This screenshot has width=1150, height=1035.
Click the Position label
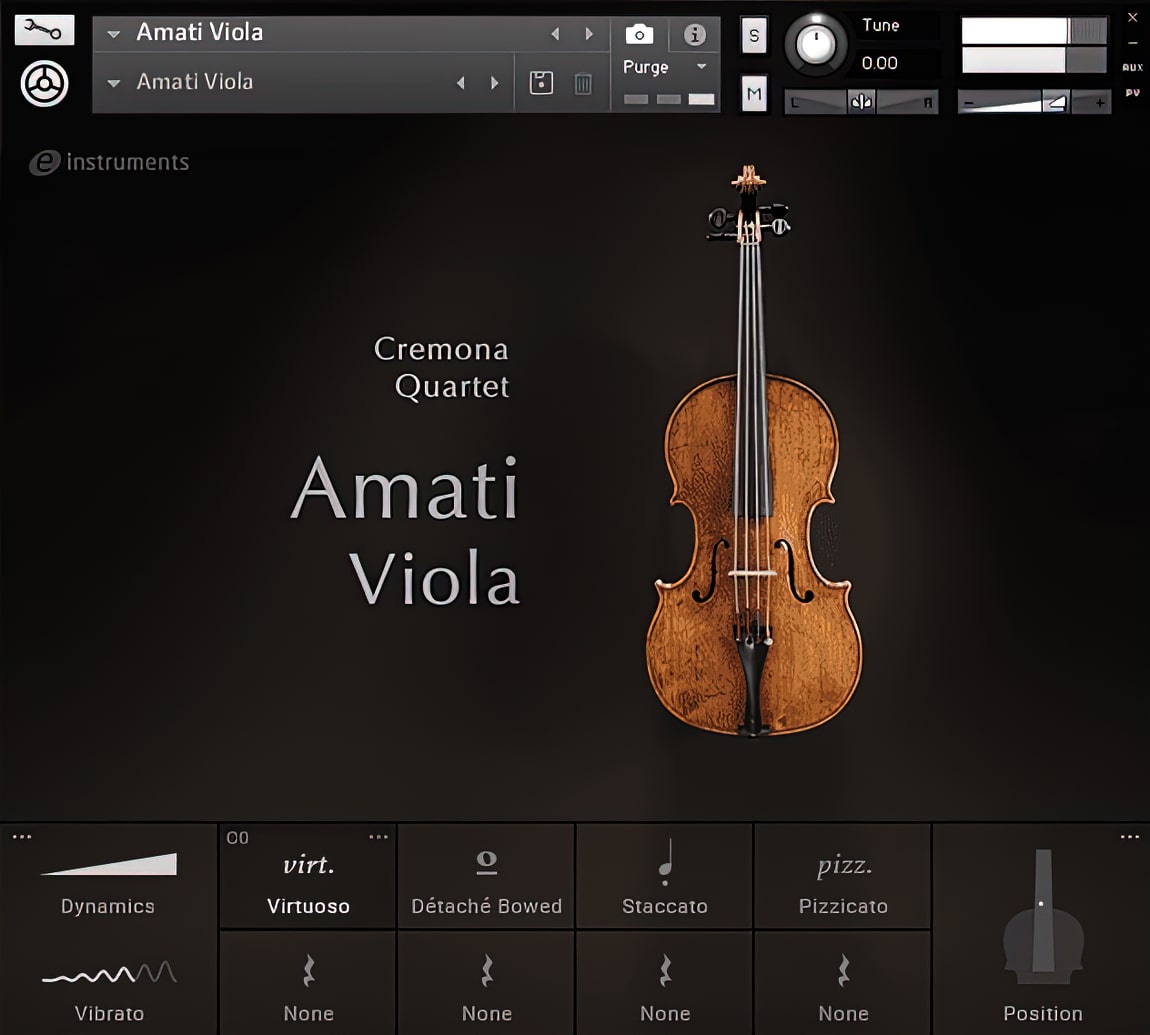click(1043, 1014)
